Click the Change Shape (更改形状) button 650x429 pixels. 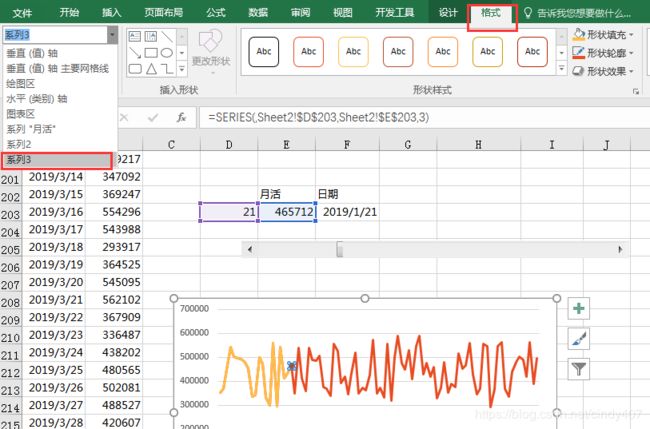211,51
